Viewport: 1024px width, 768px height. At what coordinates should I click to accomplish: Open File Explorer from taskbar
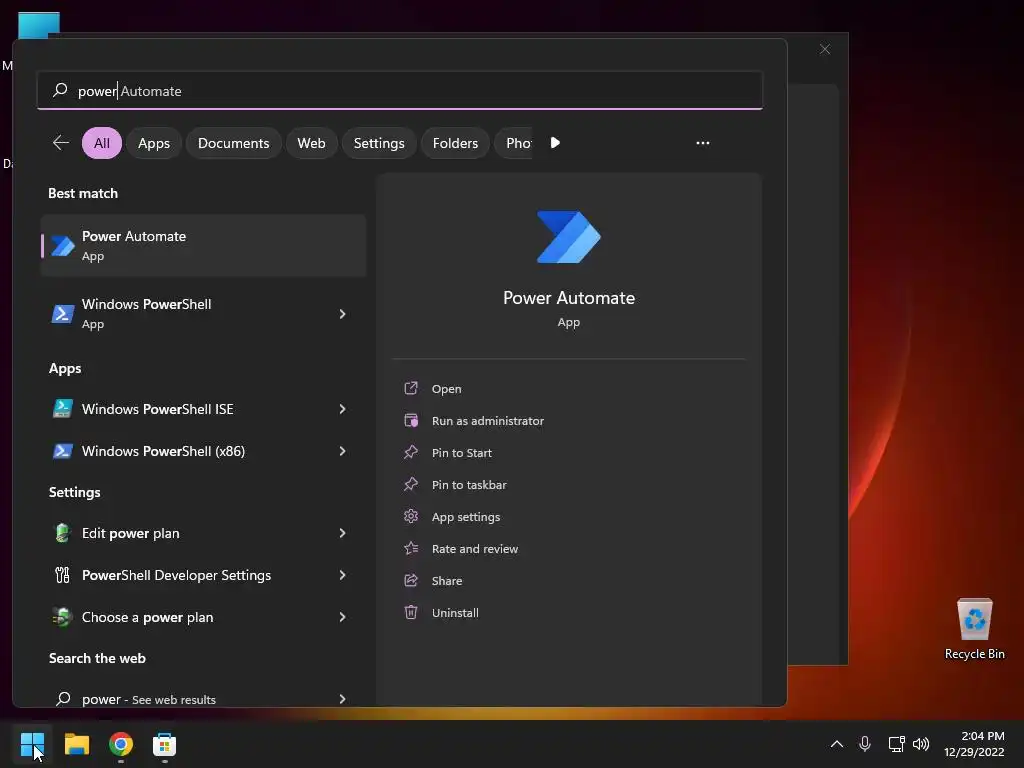[x=76, y=744]
